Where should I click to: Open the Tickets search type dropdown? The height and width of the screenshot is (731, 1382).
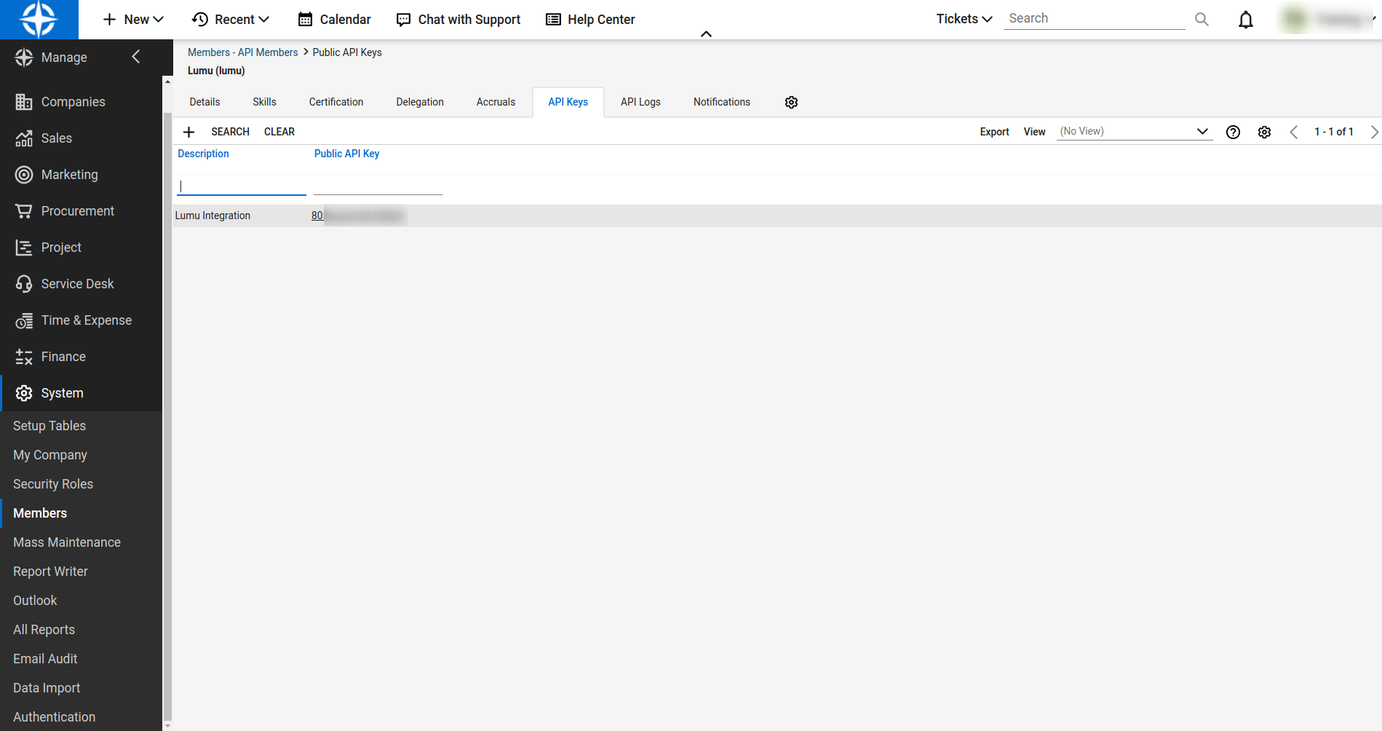click(x=964, y=19)
